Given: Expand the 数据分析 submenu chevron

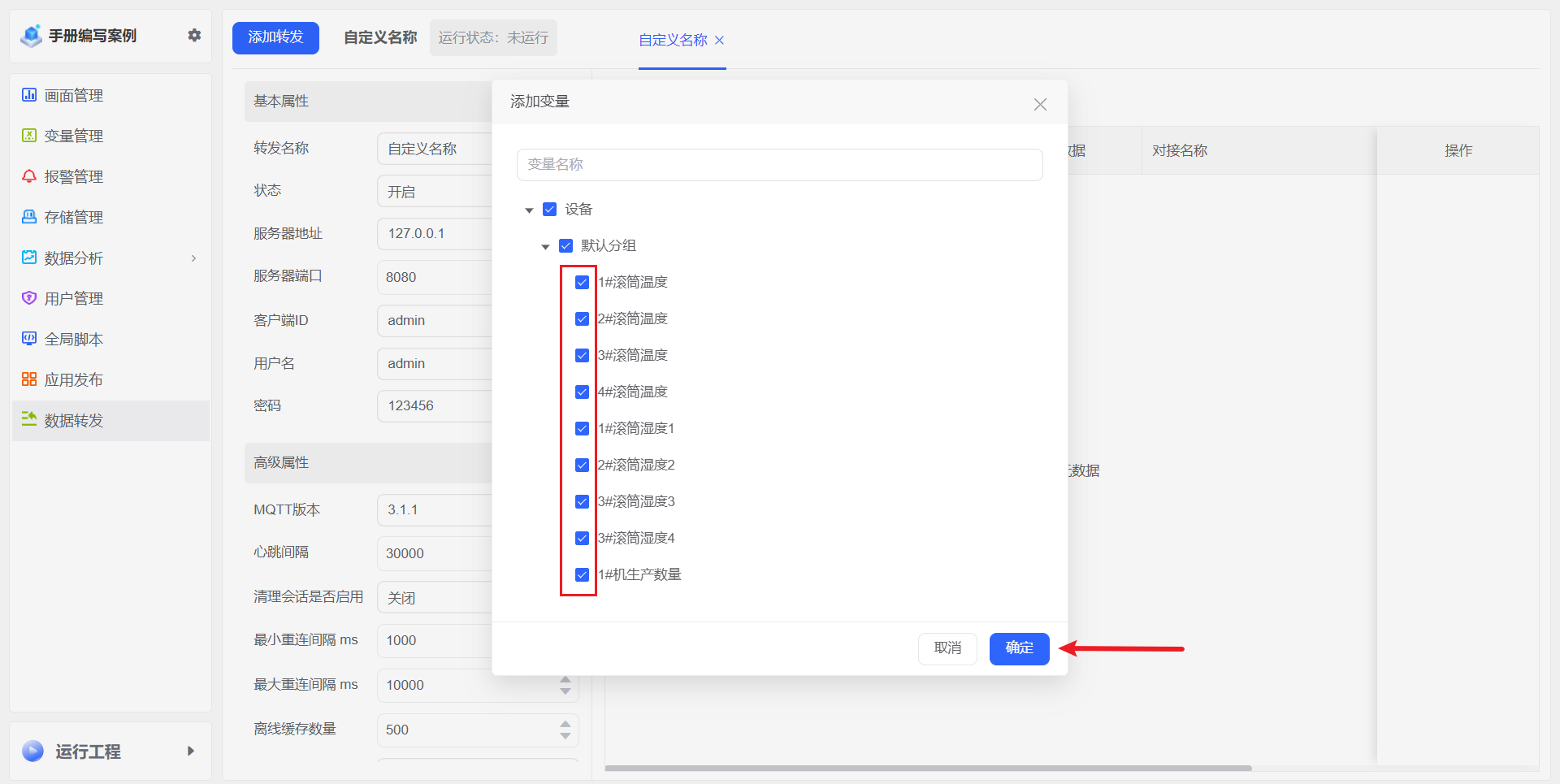Looking at the screenshot, I should point(193,258).
